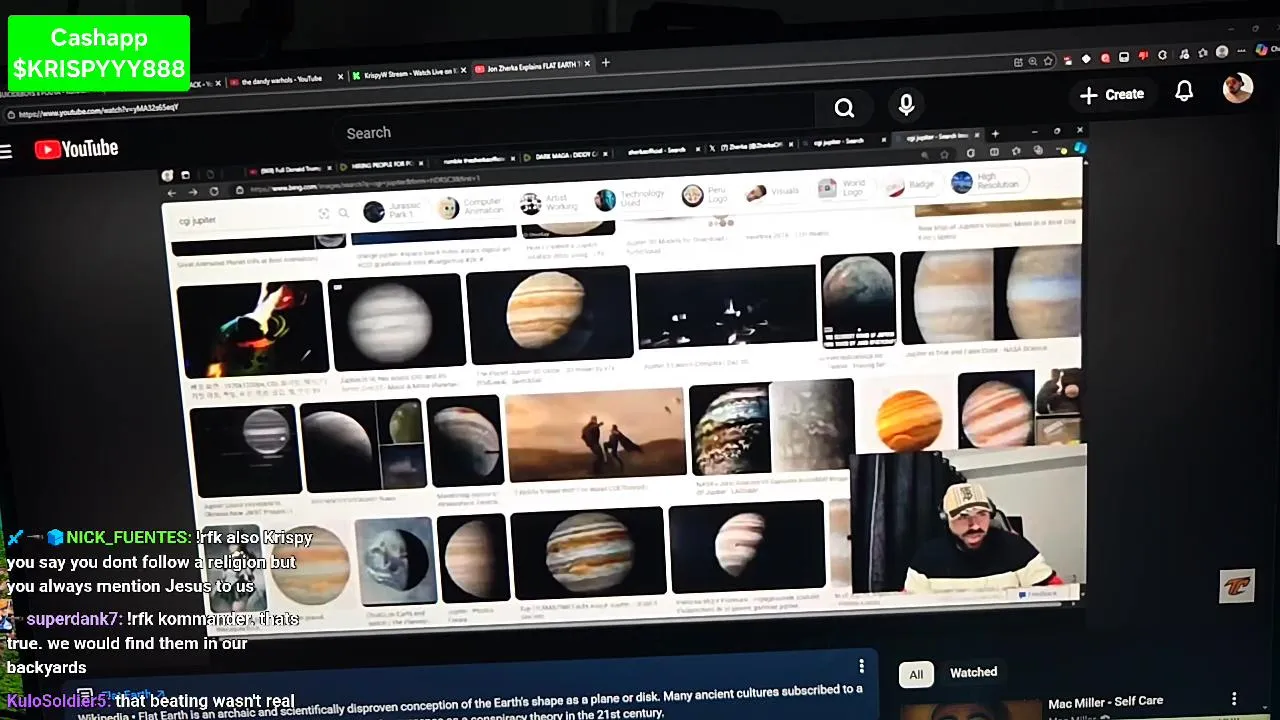Viewport: 1280px width, 720px height.
Task: Select the All filter chip
Action: coord(916,674)
